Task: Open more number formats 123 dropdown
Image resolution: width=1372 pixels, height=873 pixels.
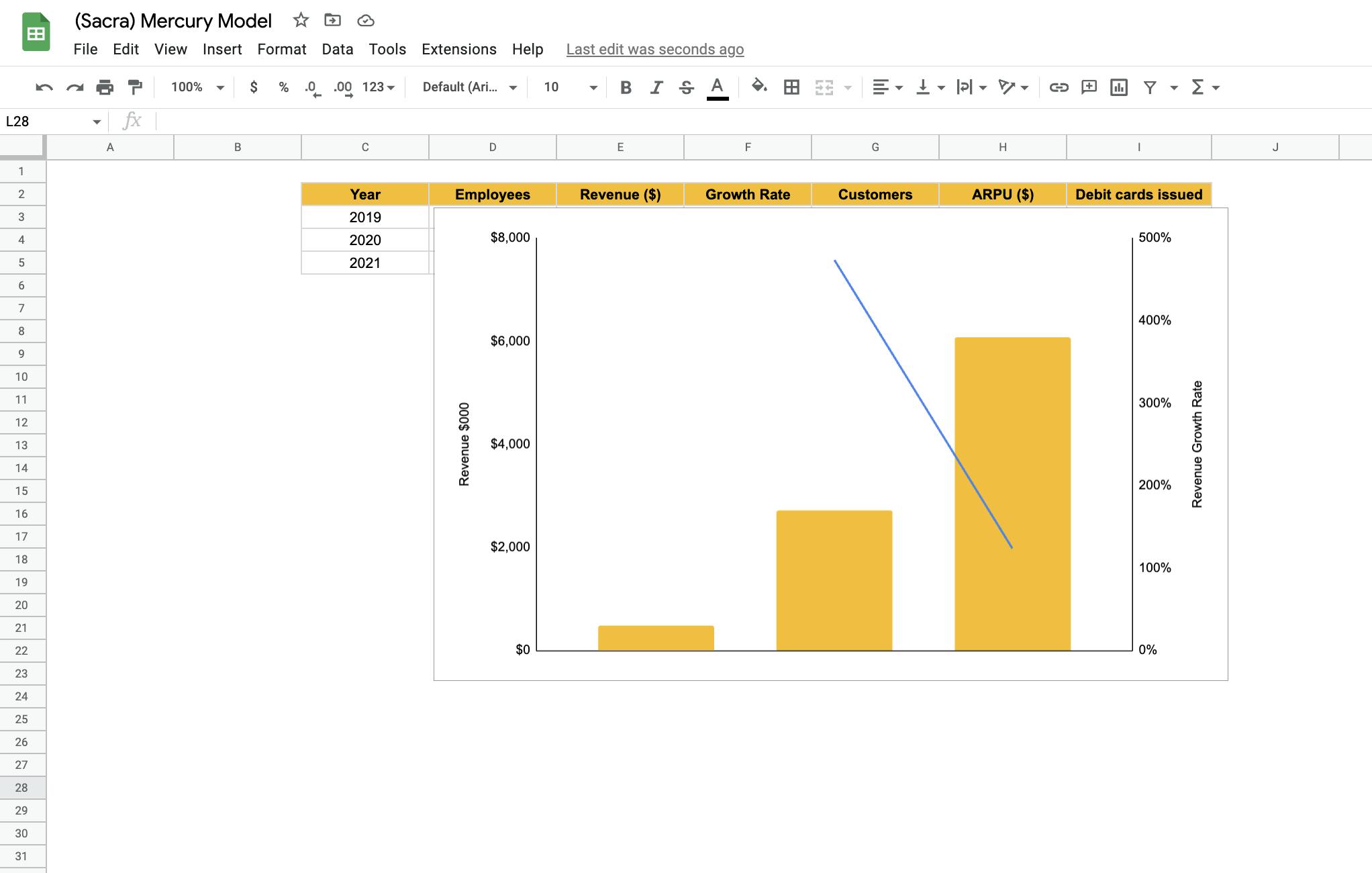Action: 379,87
